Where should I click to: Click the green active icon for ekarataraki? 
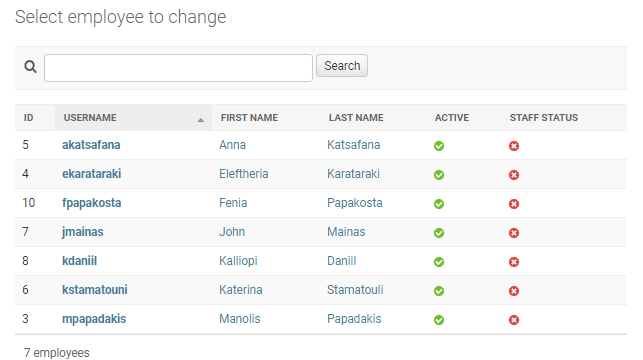point(439,175)
